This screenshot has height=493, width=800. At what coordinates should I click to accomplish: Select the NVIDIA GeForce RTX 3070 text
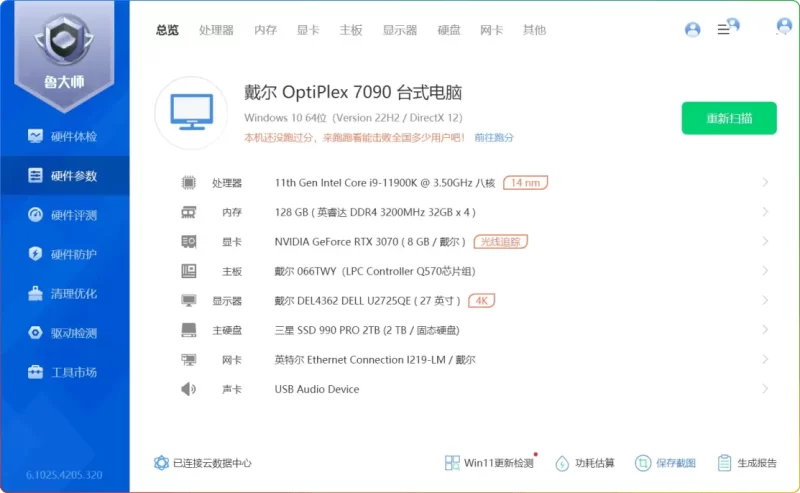[x=370, y=241]
